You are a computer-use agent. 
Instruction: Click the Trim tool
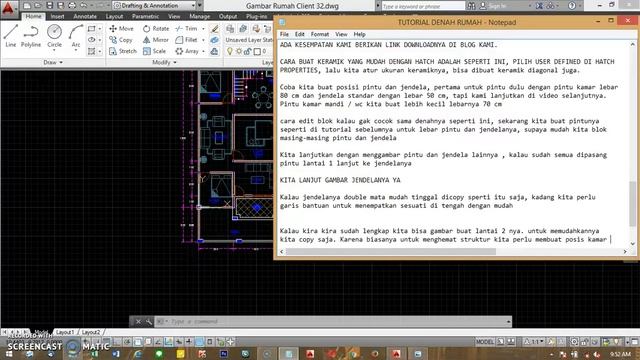tap(187, 29)
